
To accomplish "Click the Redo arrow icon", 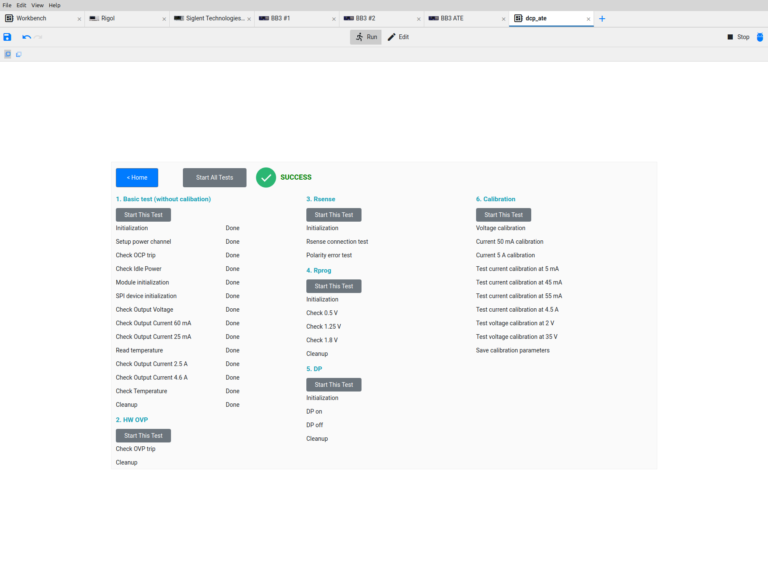I will [40, 37].
